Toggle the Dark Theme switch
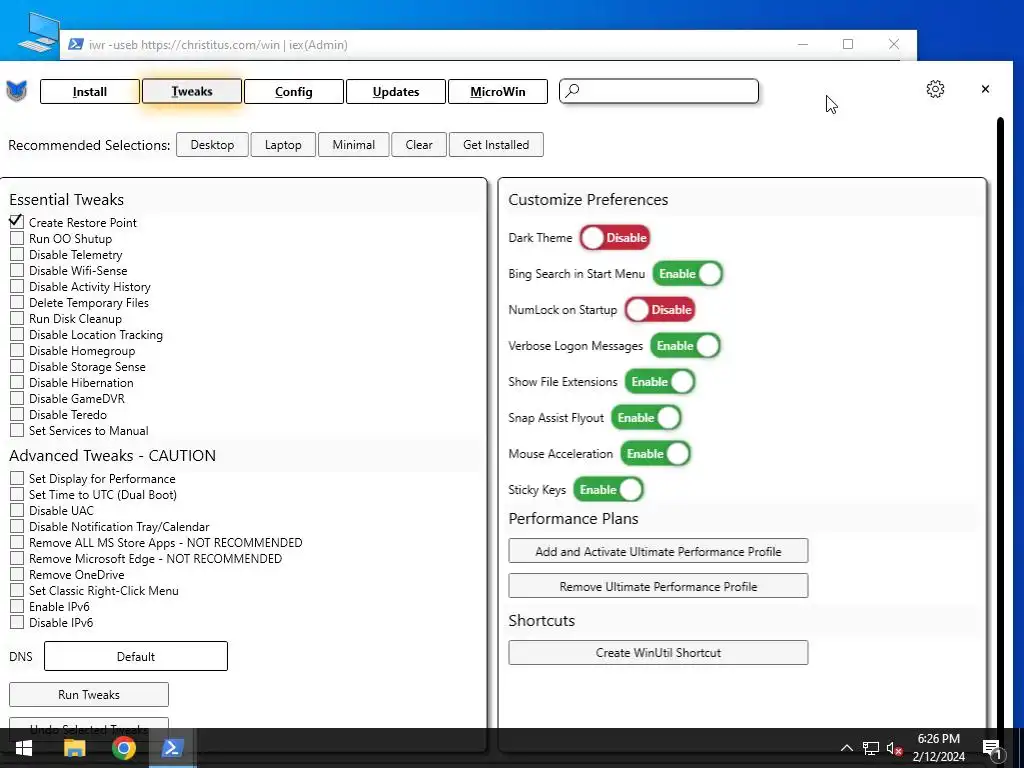Screen dimensions: 1024x768 (615, 238)
